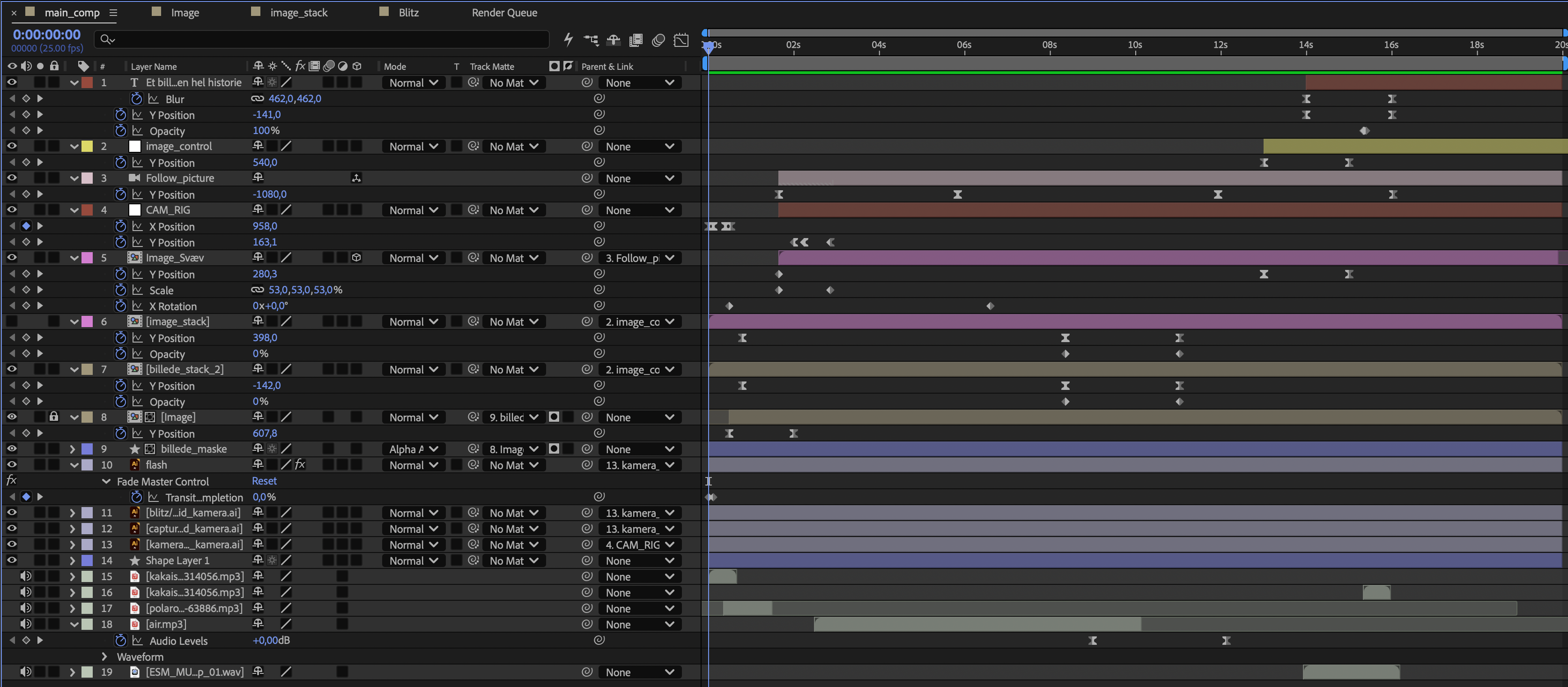Mute the air.mp3 audio layer
The image size is (1568, 687).
[x=26, y=624]
